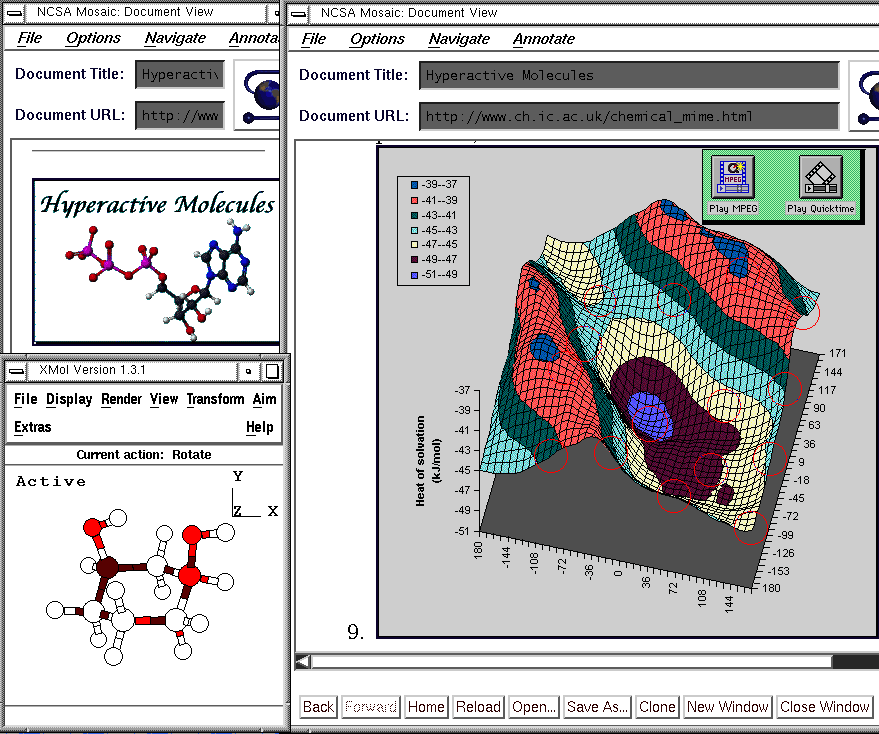
Task: Click the Hyperactive Molecules banner image
Action: point(156,259)
